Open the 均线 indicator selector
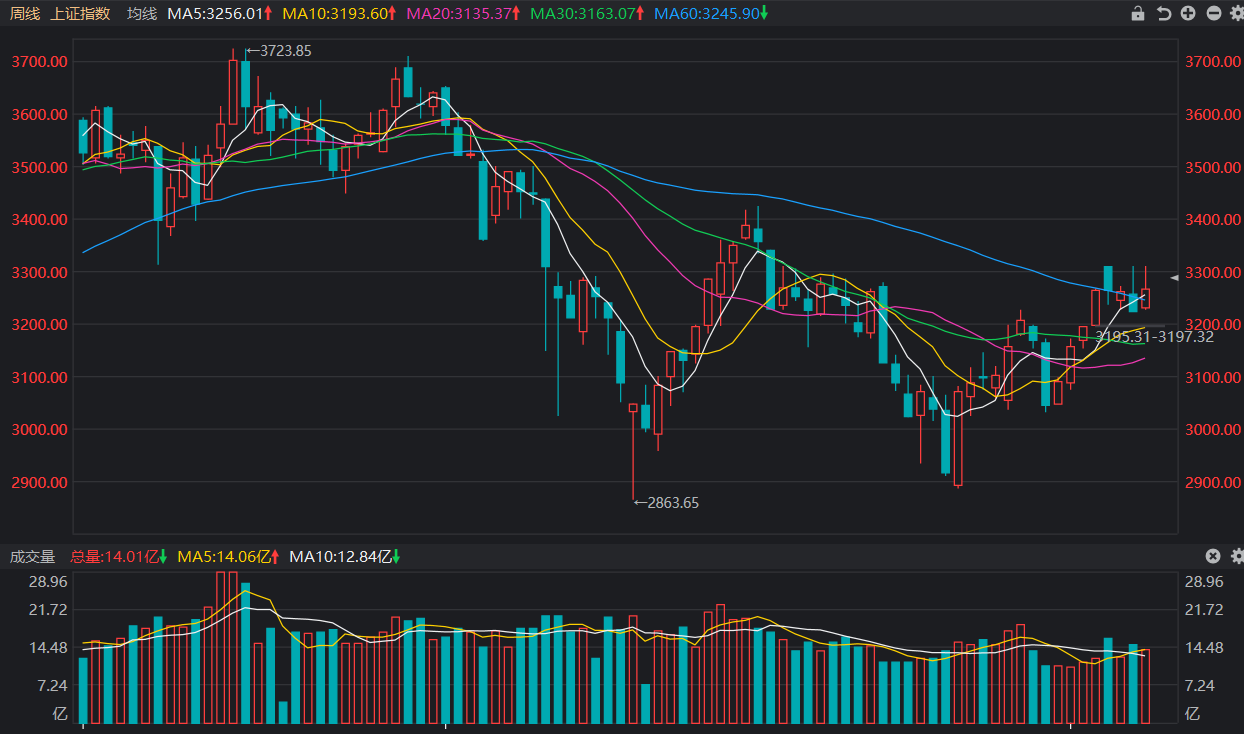This screenshot has width=1244, height=734. pyautogui.click(x=142, y=14)
